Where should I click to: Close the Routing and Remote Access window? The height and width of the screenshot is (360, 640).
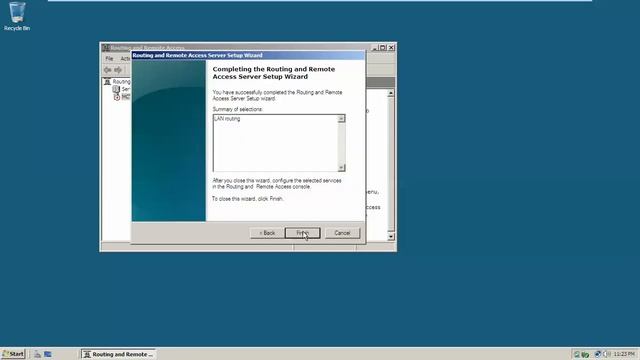point(391,47)
